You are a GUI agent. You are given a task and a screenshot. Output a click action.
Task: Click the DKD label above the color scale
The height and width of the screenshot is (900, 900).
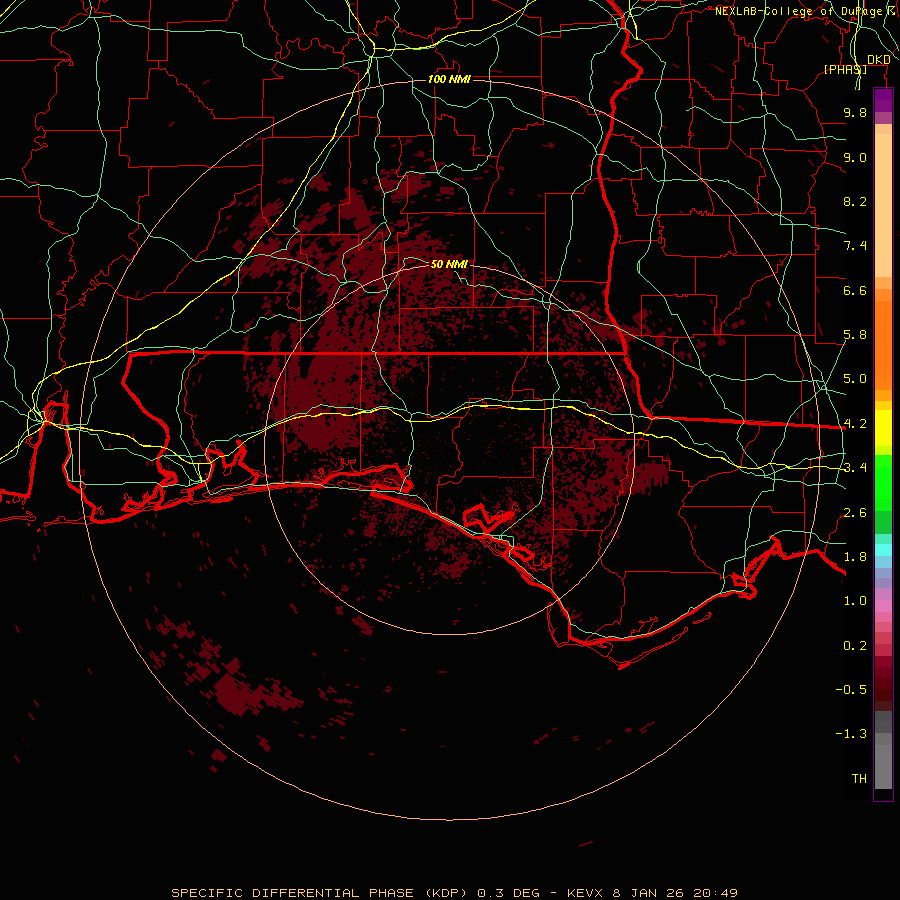pyautogui.click(x=878, y=60)
